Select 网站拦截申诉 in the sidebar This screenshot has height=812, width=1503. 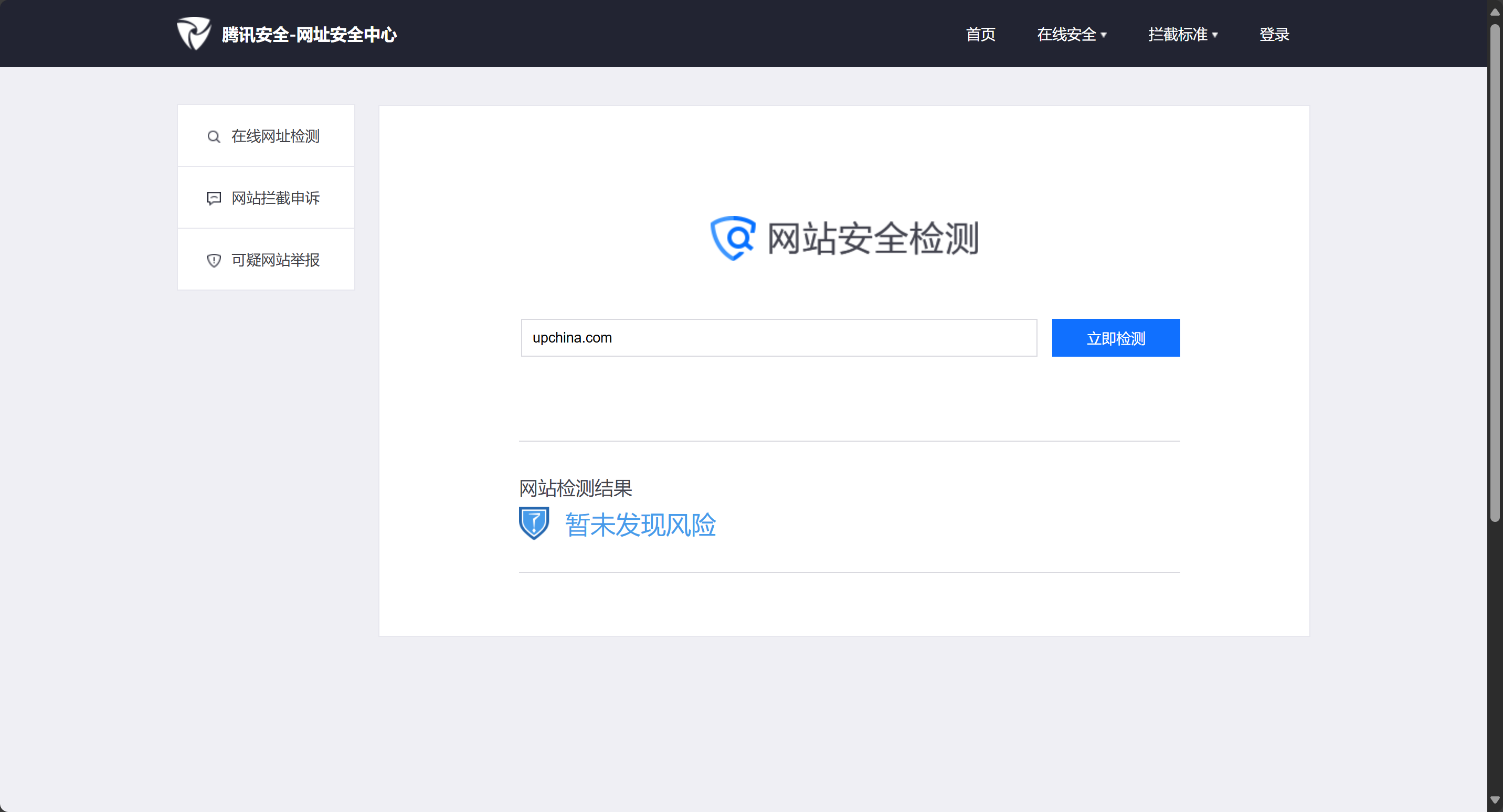[x=276, y=198]
